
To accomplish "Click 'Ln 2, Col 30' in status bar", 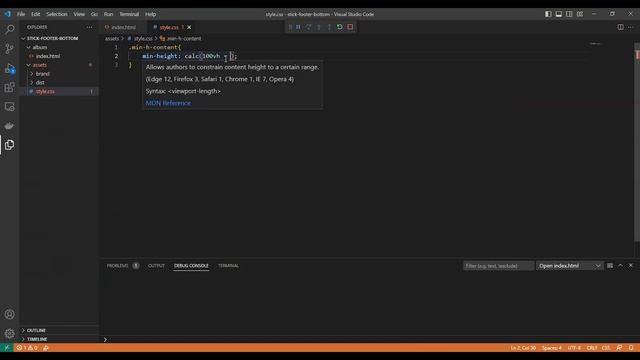I will click(523, 348).
